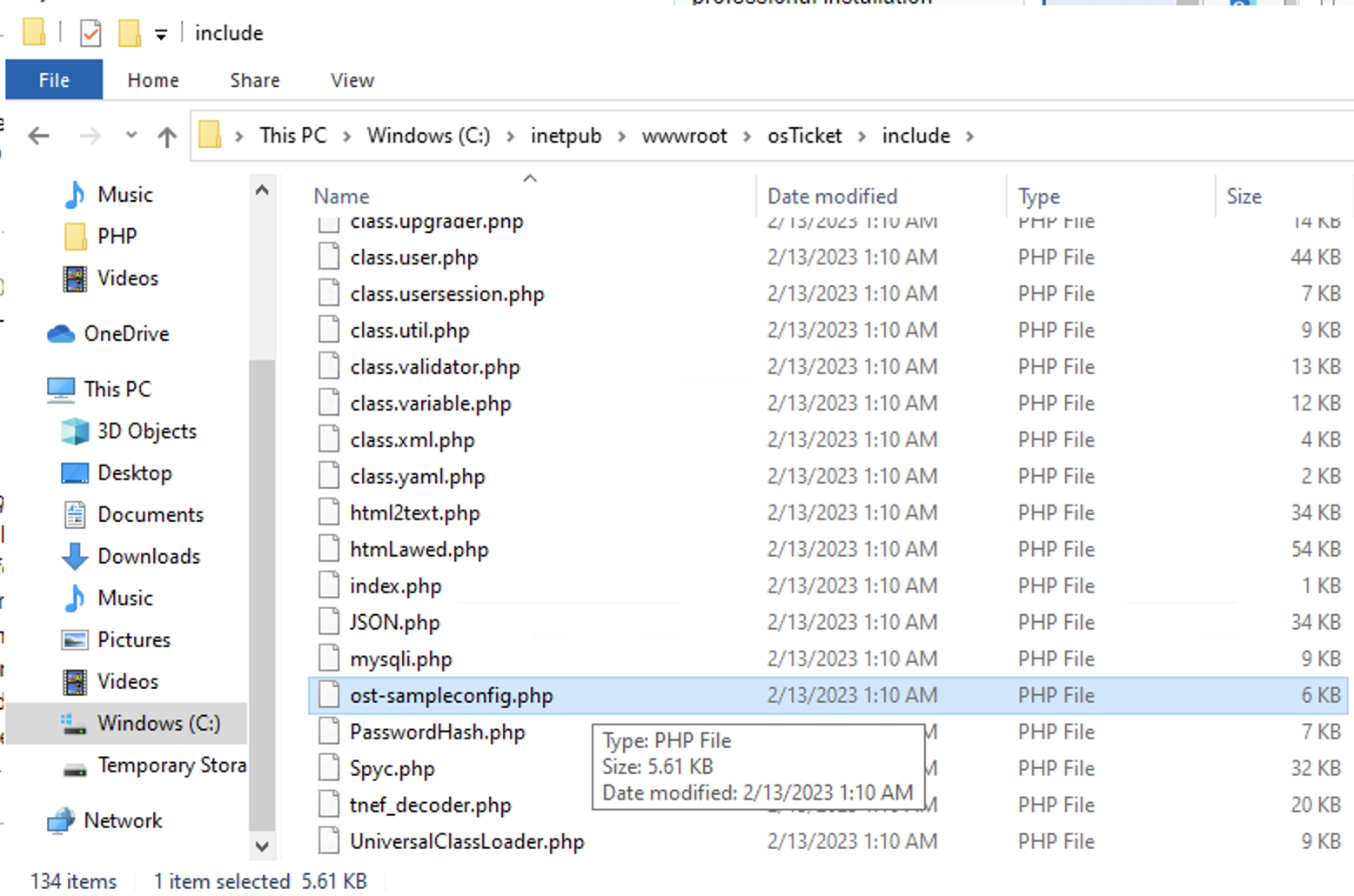Click the OneDrive cloud icon
The height and width of the screenshot is (896, 1354).
[61, 333]
